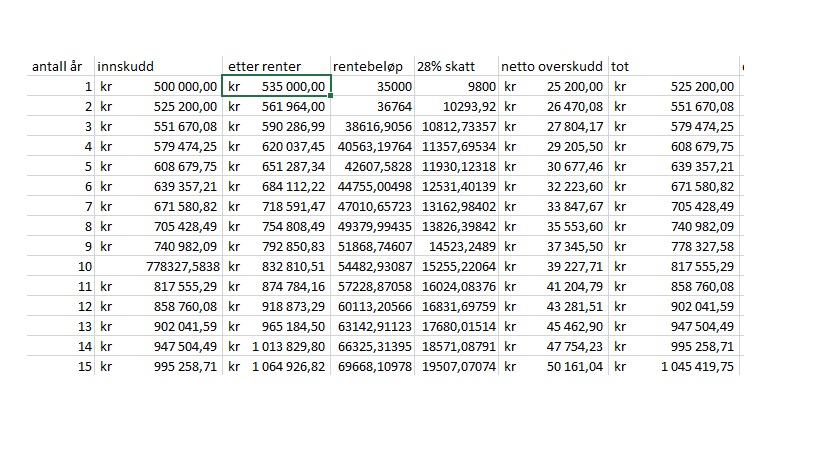Select etter renter cell 620 037,45

(276, 146)
